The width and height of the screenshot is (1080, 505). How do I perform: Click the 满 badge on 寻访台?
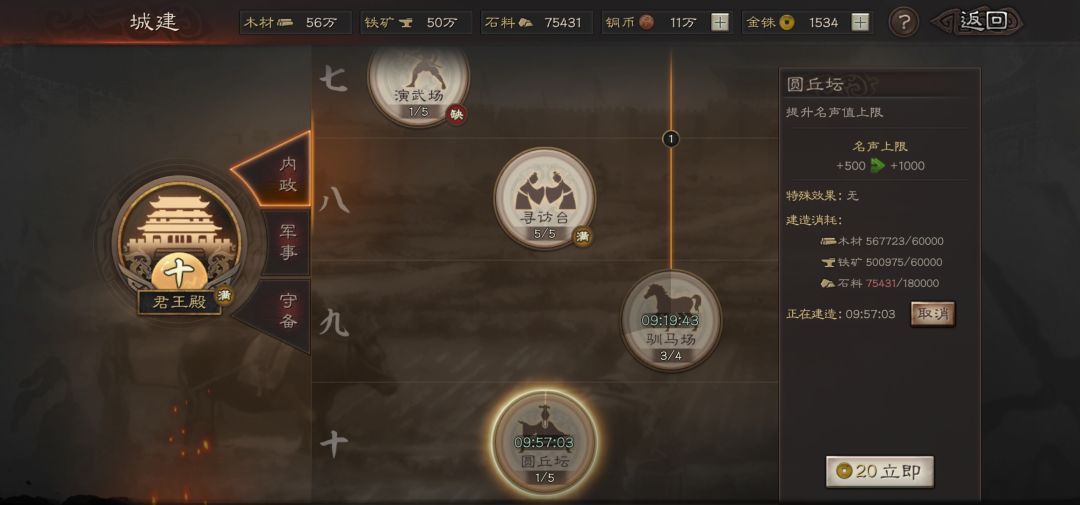click(x=583, y=236)
